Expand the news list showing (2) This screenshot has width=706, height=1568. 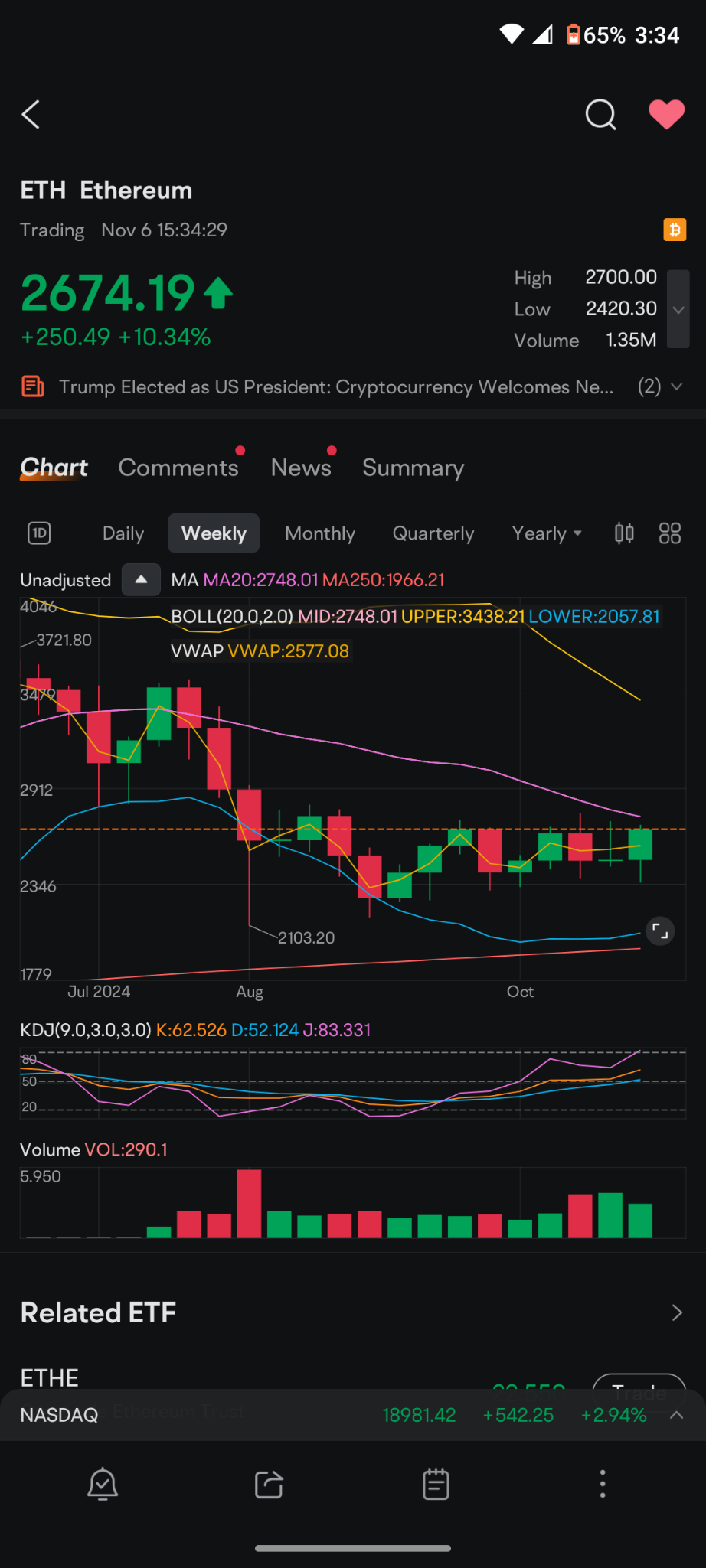(660, 386)
